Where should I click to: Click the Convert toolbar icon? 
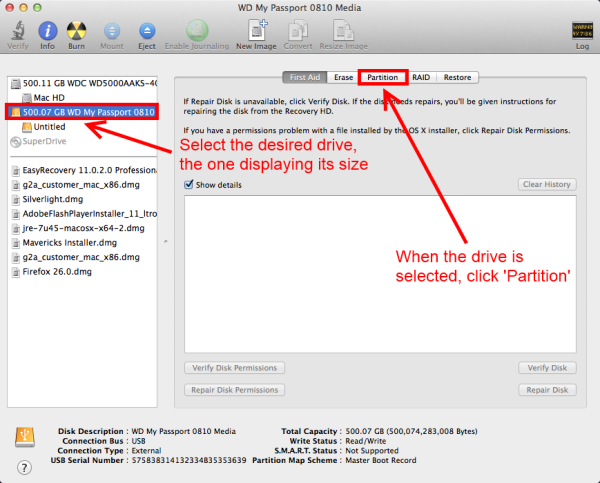point(298,30)
